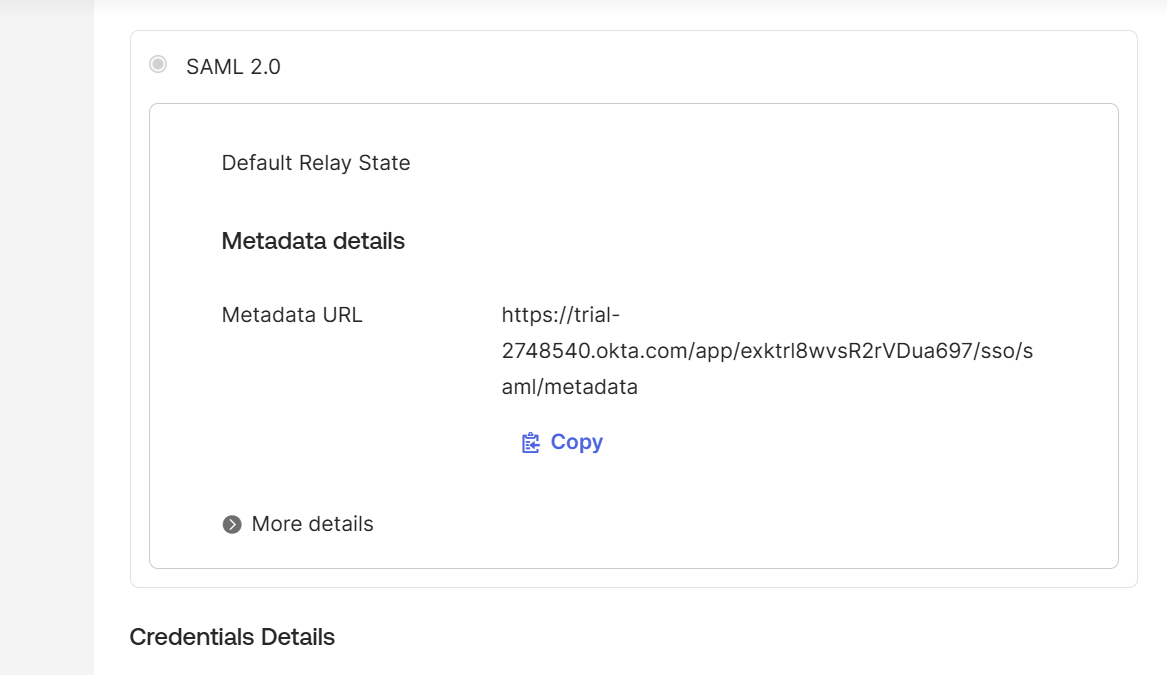Click the SAML 2.0 label

click(232, 66)
